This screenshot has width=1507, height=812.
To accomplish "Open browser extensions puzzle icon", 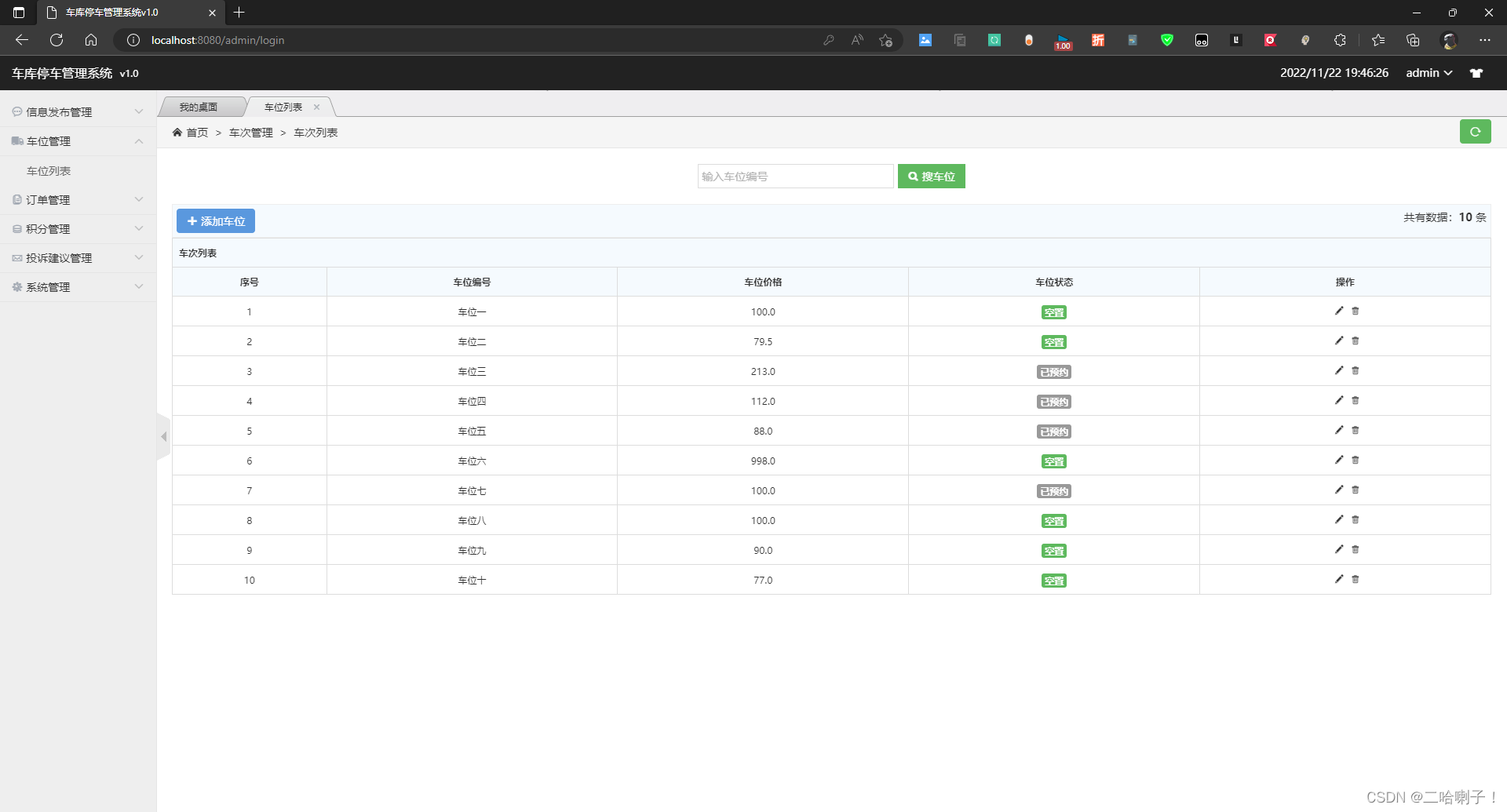I will coord(1340,40).
